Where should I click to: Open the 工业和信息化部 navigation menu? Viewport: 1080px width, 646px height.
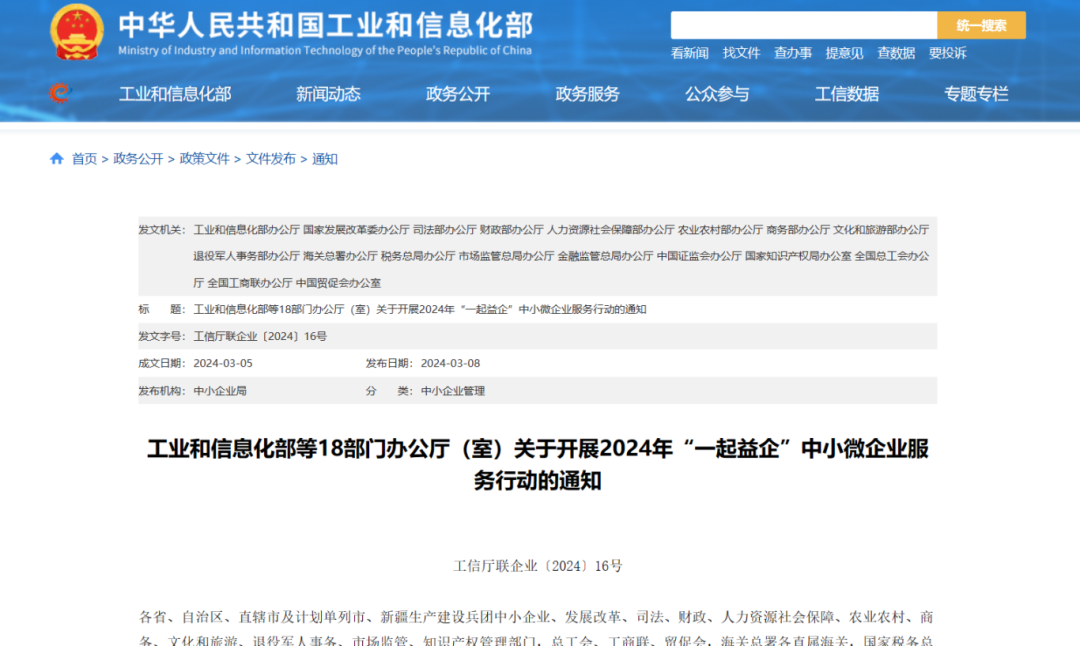click(175, 94)
